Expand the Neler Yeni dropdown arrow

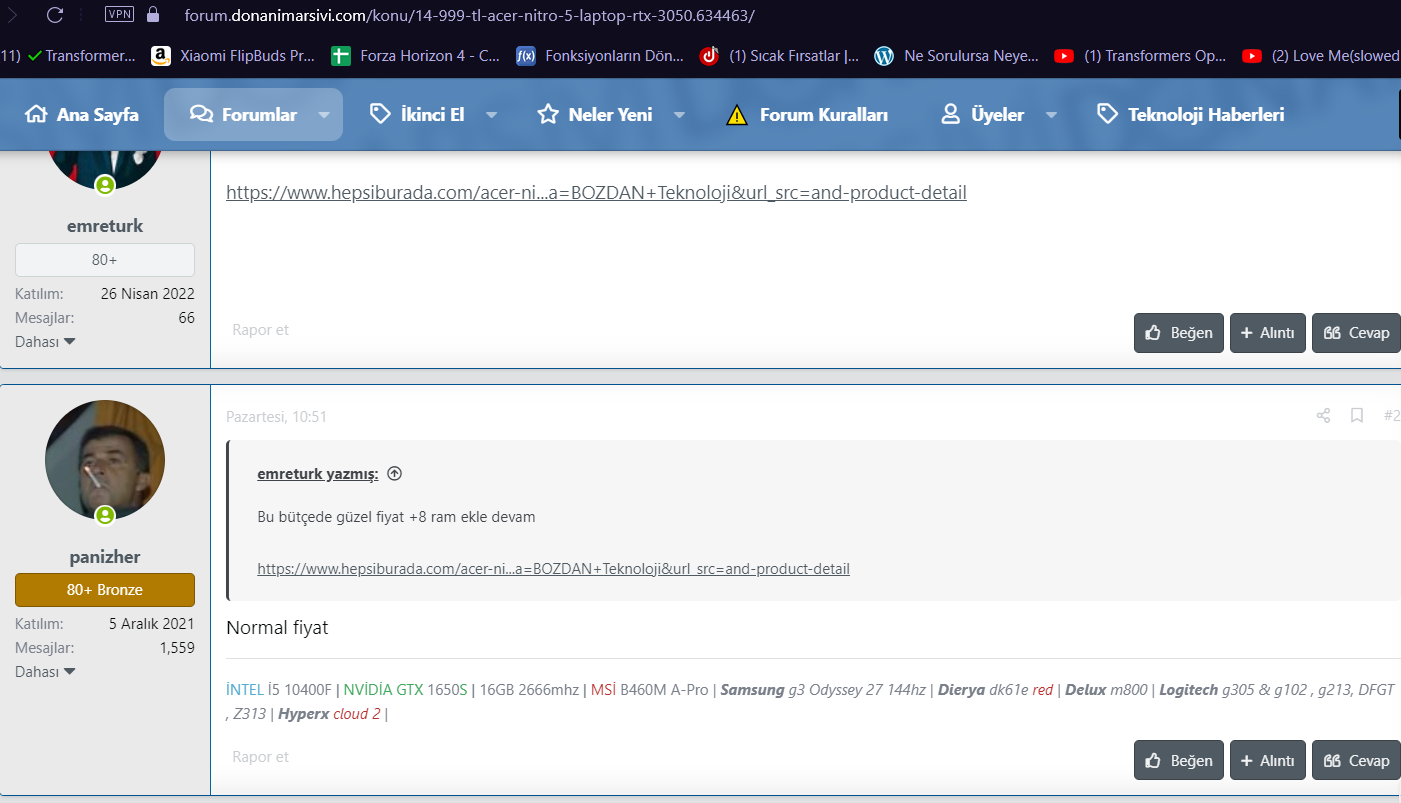[680, 115]
